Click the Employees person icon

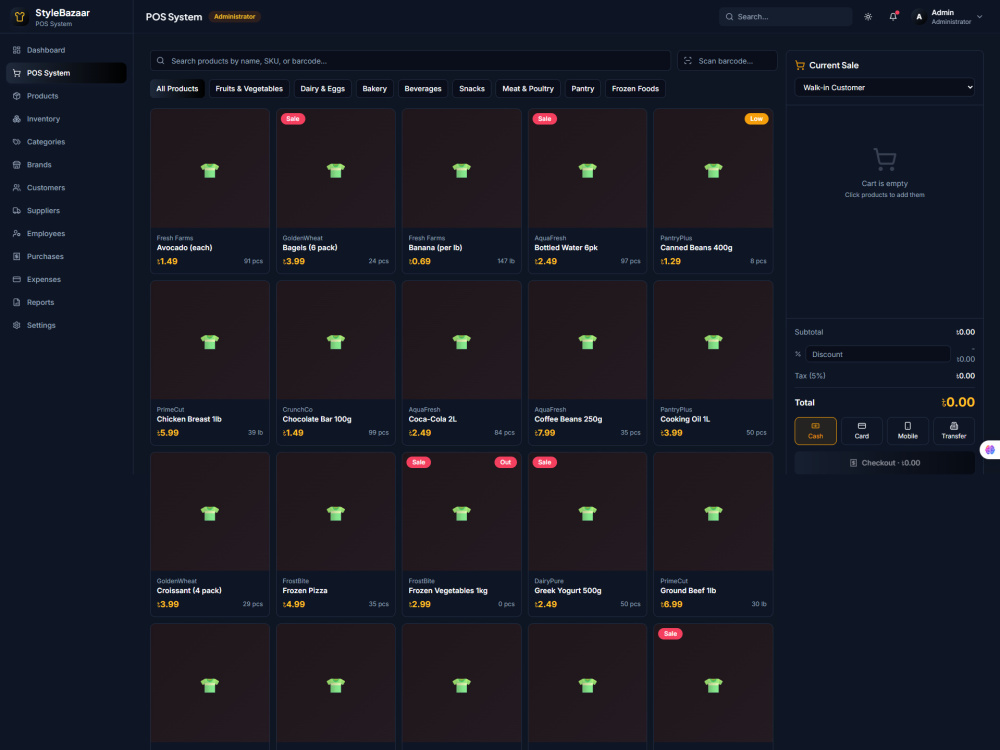point(17,233)
